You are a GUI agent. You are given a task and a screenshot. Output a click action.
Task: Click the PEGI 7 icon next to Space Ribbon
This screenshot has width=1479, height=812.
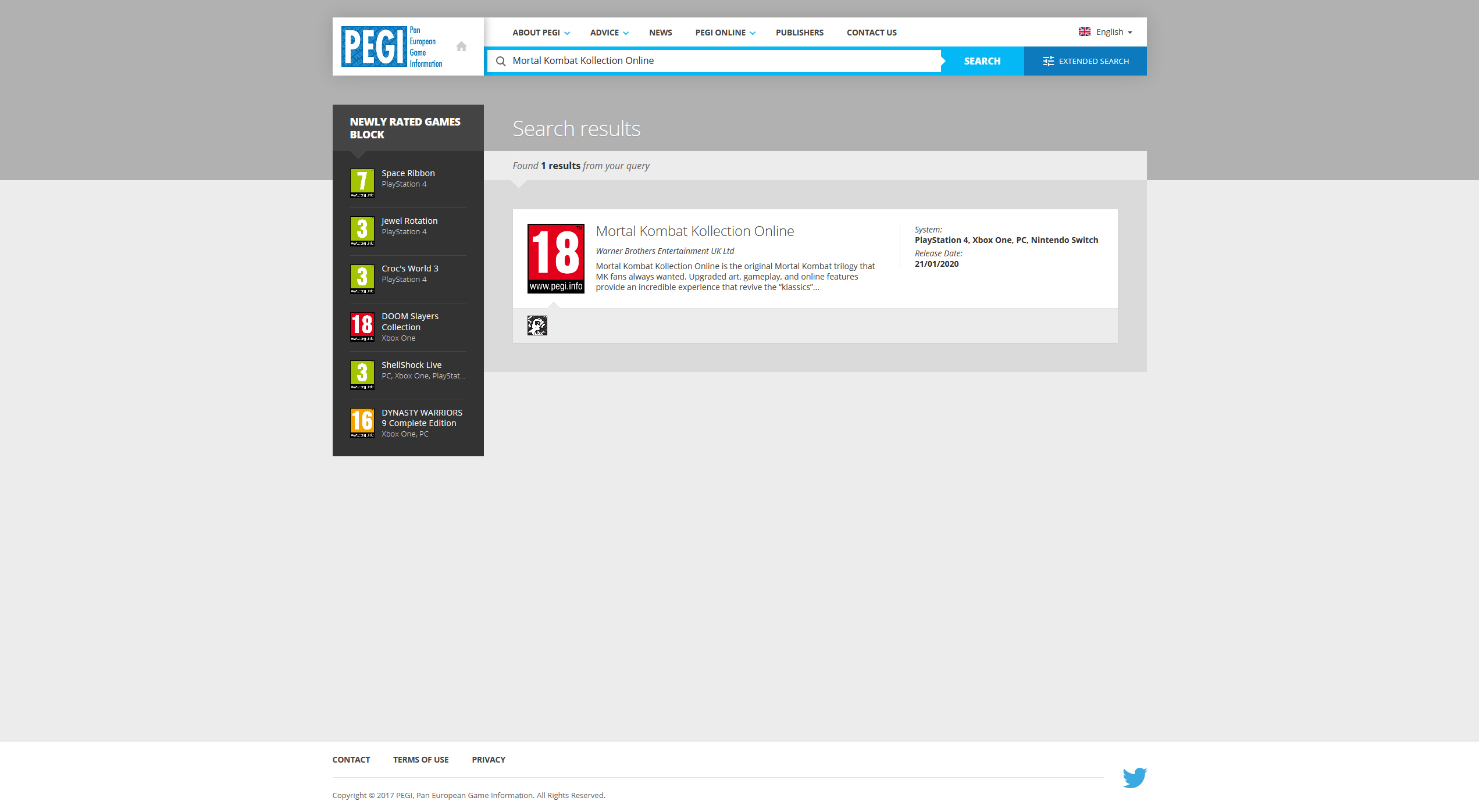362,183
